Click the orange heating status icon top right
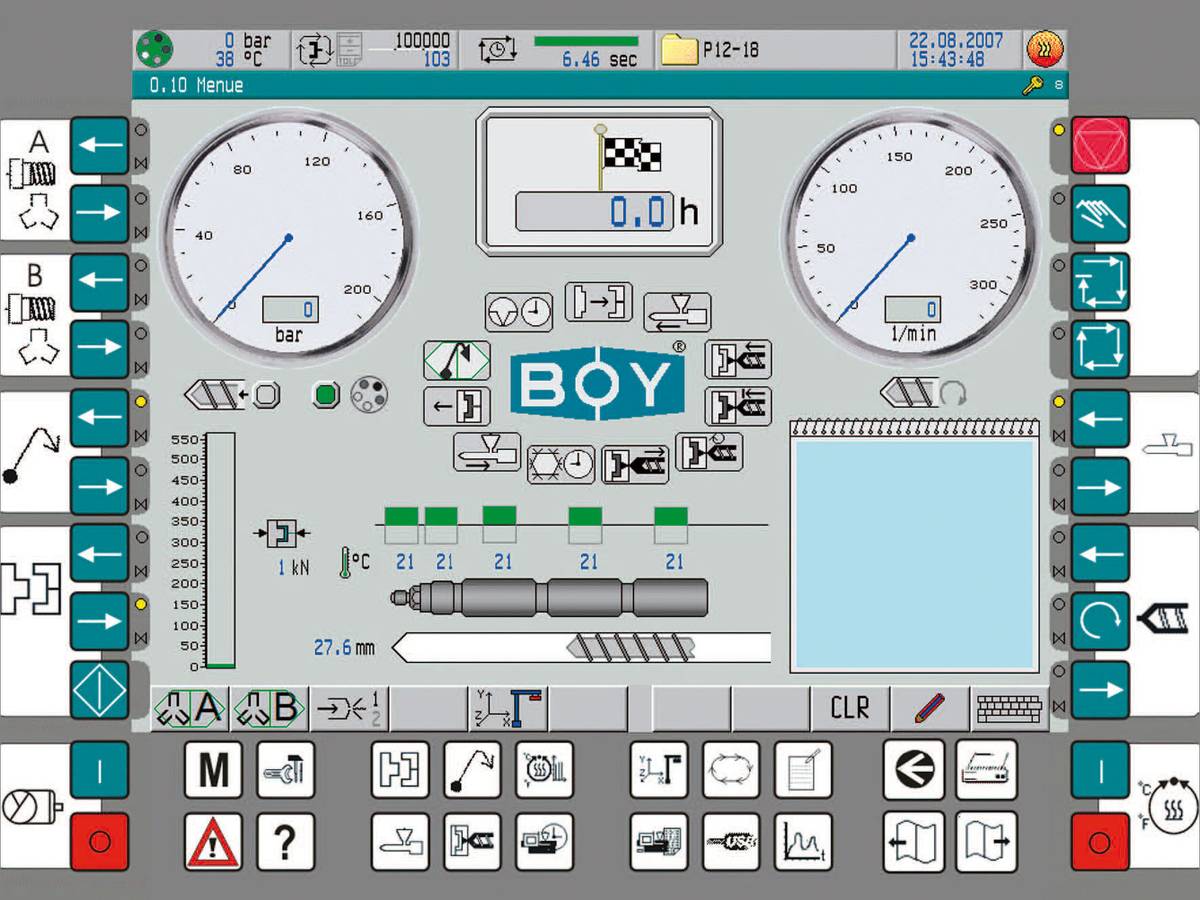1200x900 pixels. [1045, 48]
